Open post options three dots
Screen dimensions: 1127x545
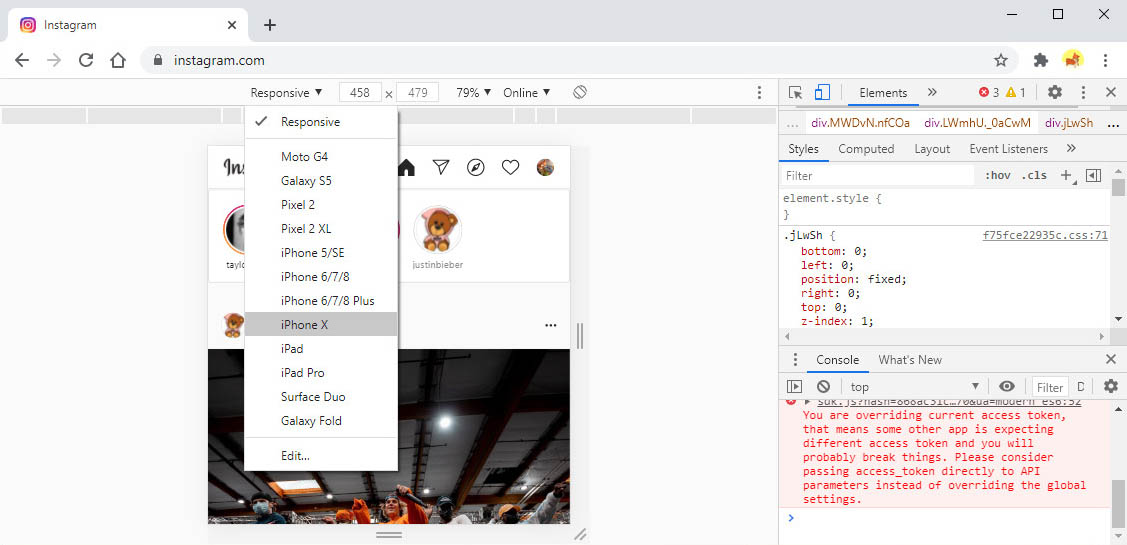click(x=551, y=325)
